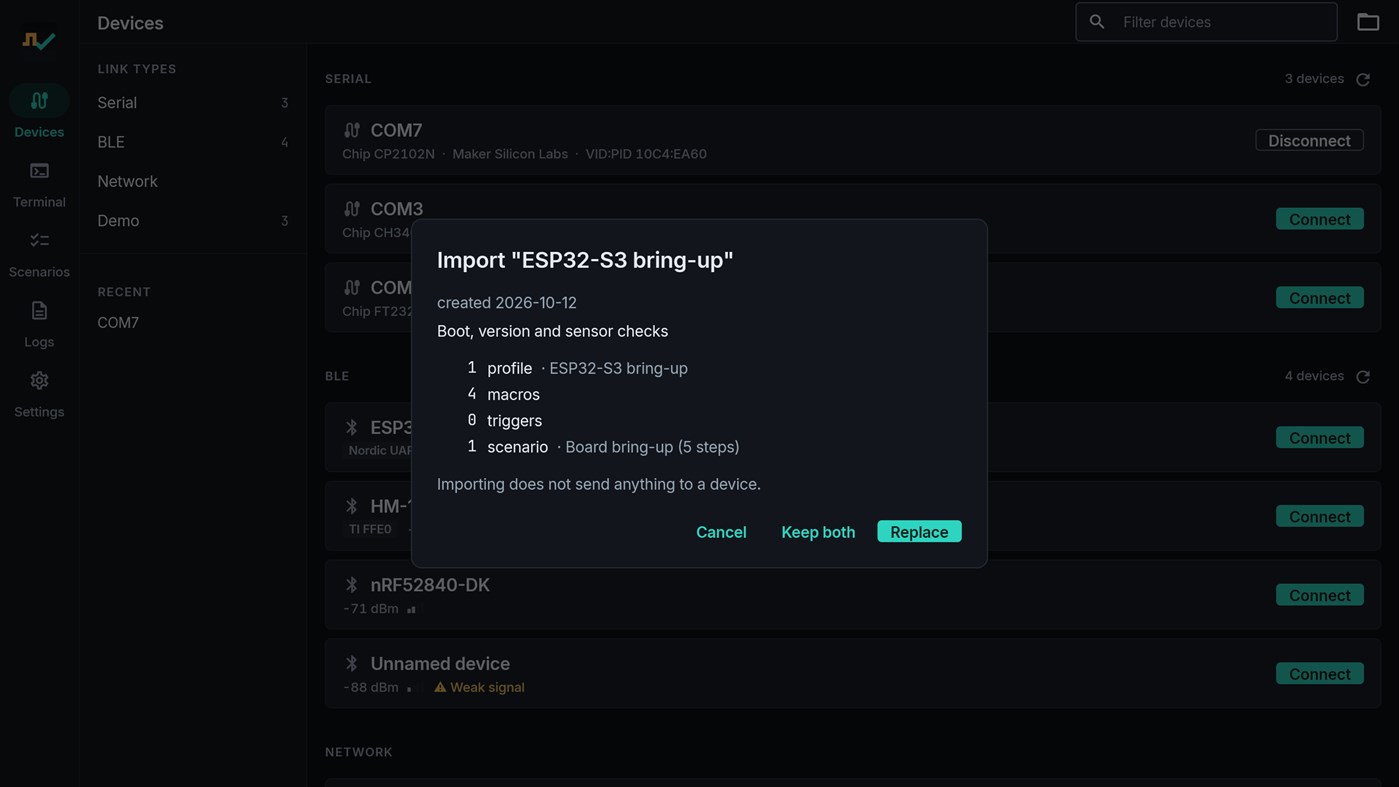Cancel the ESP32-S3 bring-up import
1399x787 pixels.
coord(721,532)
